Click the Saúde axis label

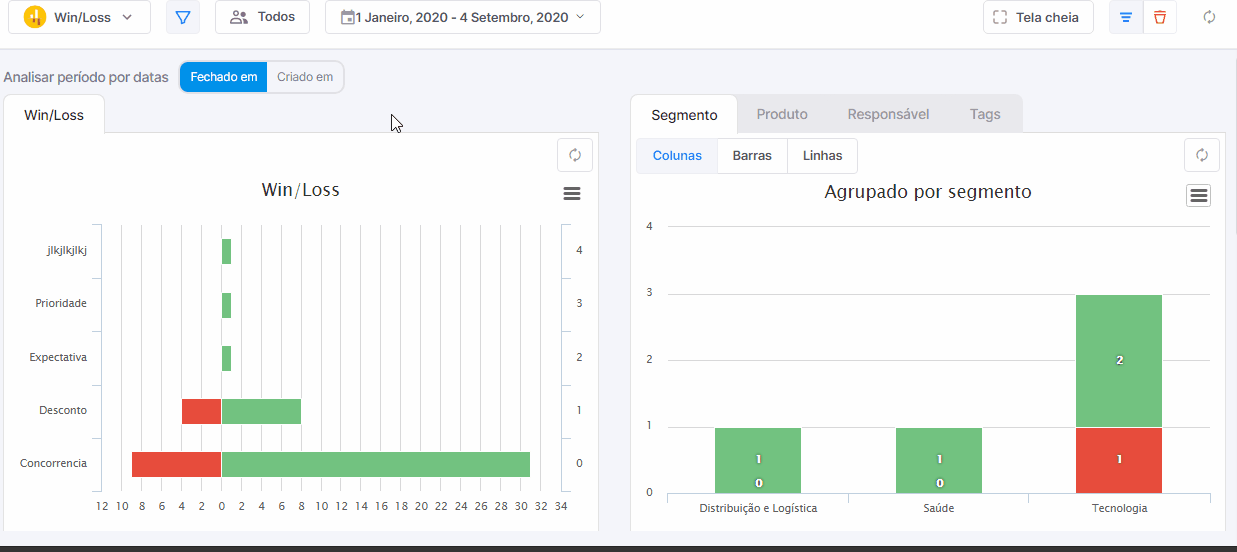pyautogui.click(x=939, y=508)
